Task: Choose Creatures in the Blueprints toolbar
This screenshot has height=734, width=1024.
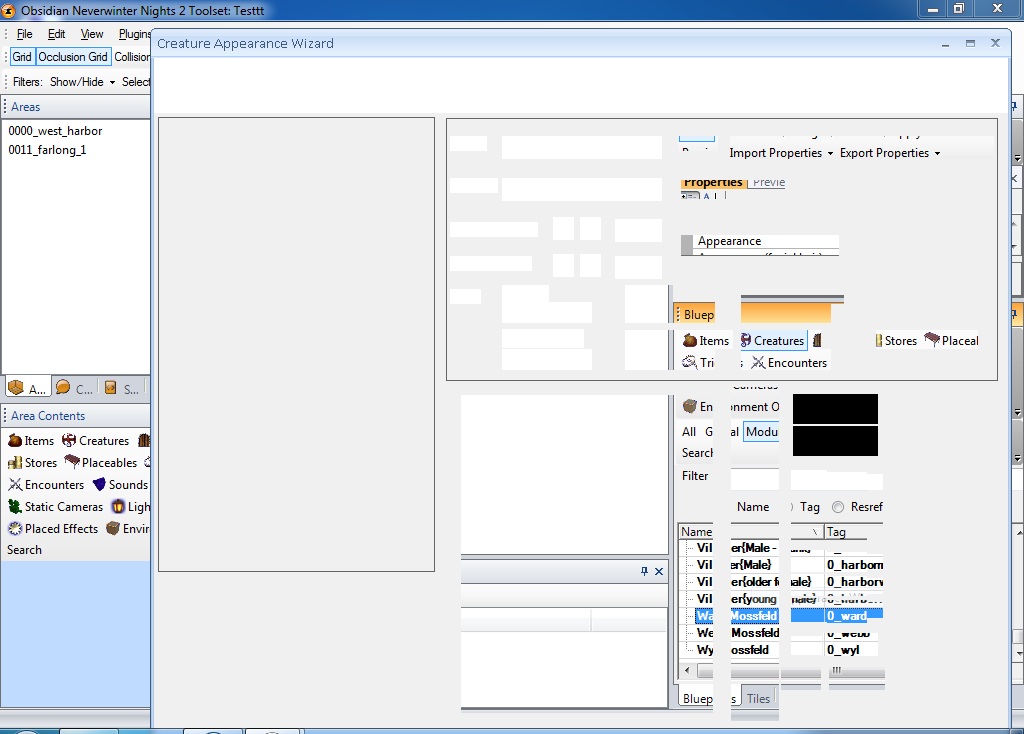Action: 772,340
